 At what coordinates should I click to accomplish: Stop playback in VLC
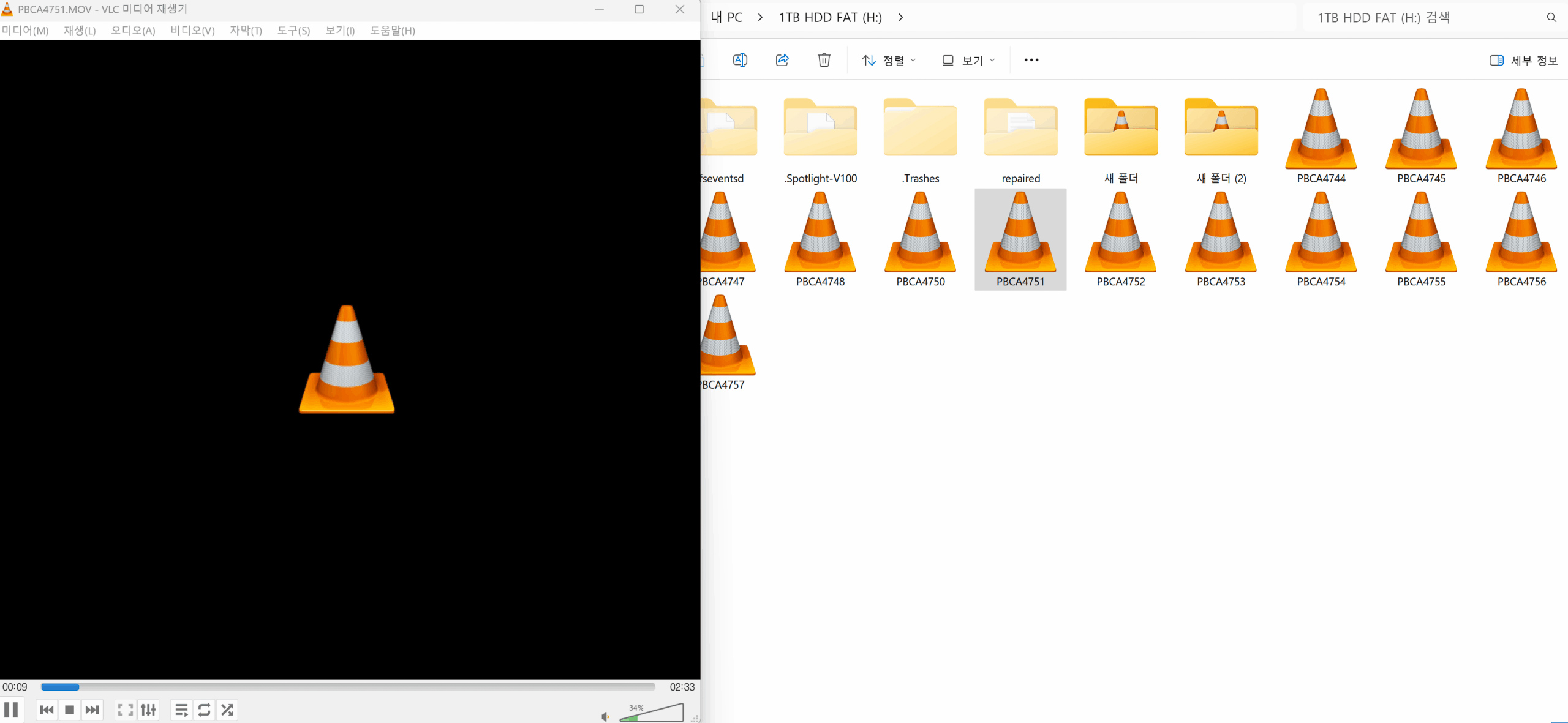tap(69, 710)
